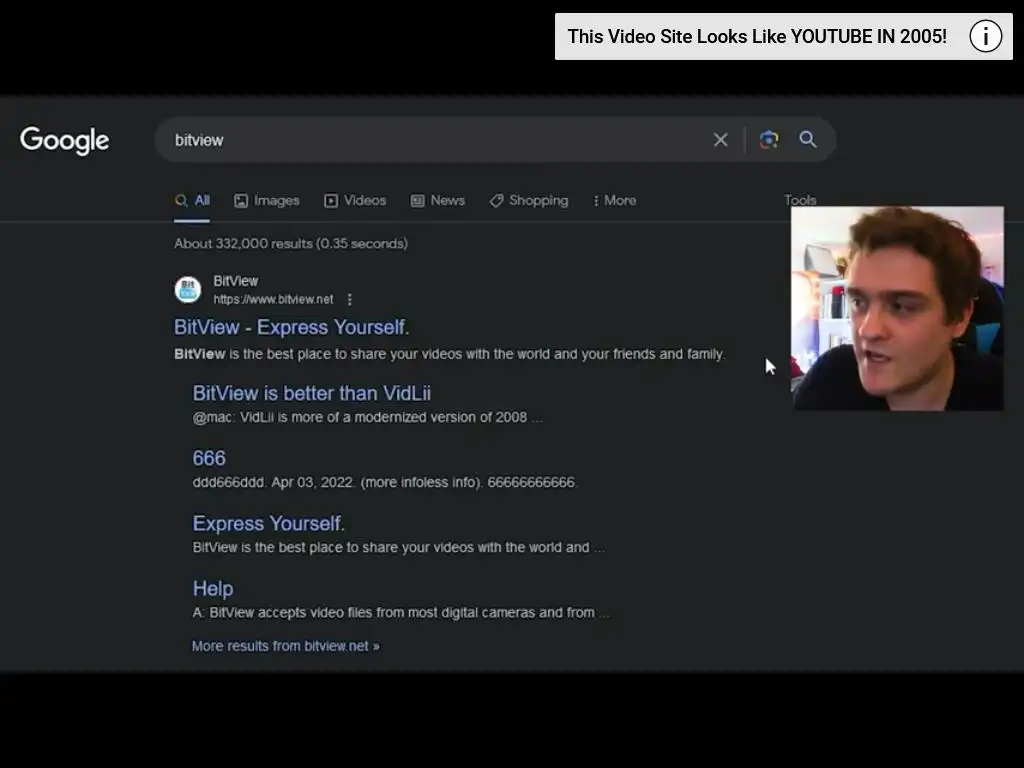1024x768 pixels.
Task: Select the All results tab
Action: coord(192,200)
